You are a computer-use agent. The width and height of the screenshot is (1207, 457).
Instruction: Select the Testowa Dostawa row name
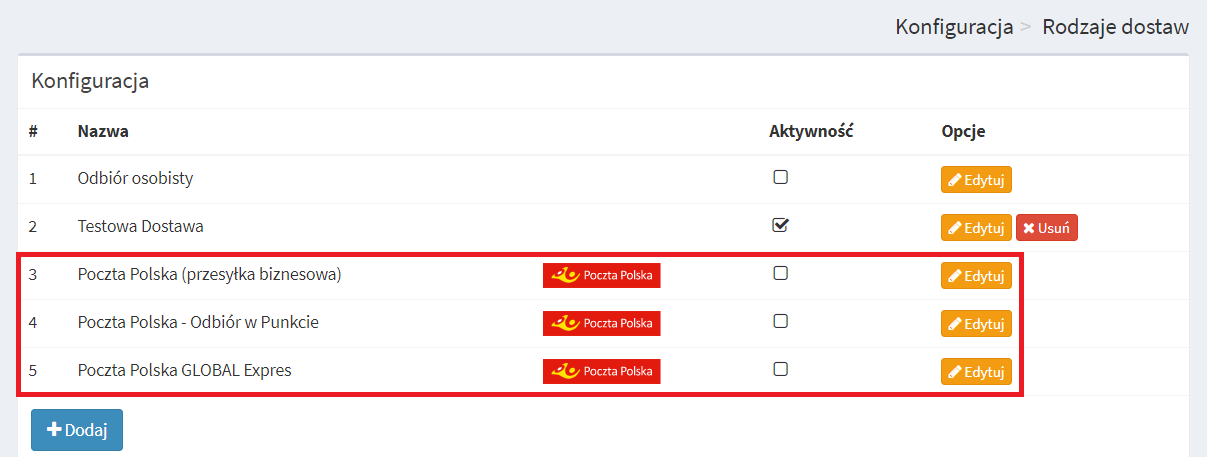pos(141,227)
